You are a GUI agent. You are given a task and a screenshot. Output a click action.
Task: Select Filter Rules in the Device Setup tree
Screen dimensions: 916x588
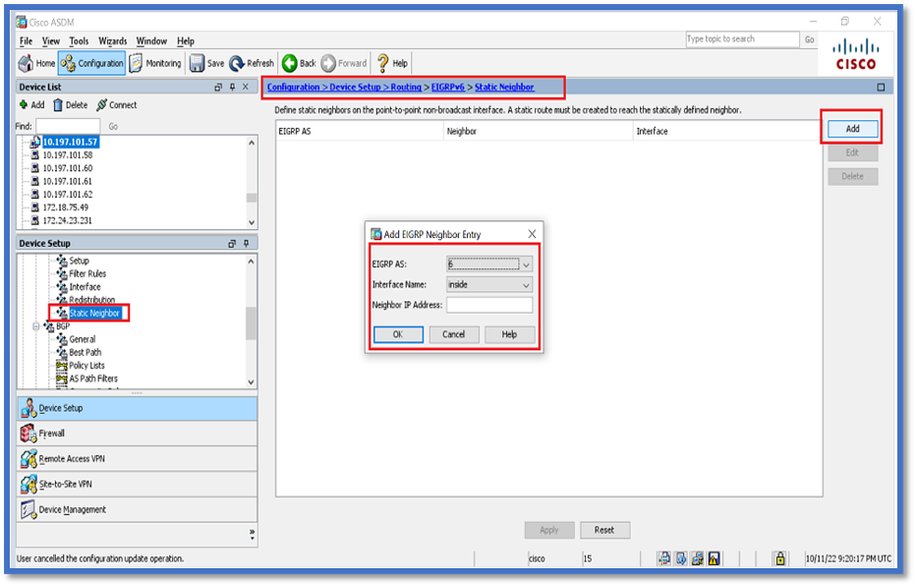(88, 274)
